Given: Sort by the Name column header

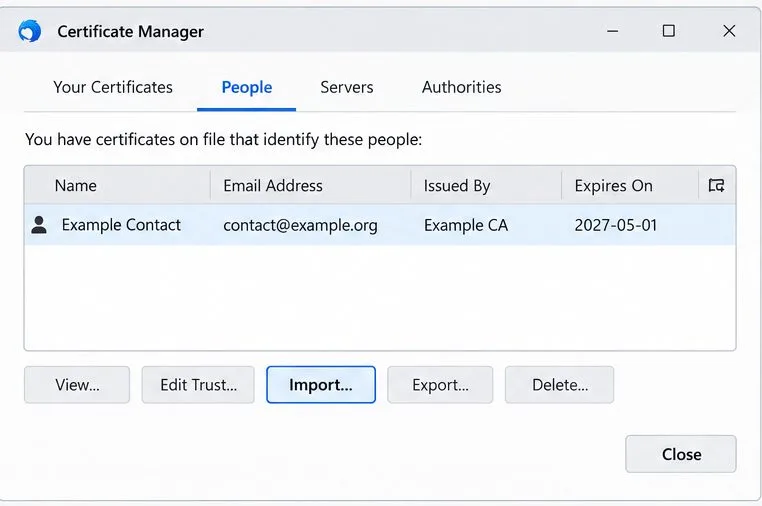Looking at the screenshot, I should point(118,185).
